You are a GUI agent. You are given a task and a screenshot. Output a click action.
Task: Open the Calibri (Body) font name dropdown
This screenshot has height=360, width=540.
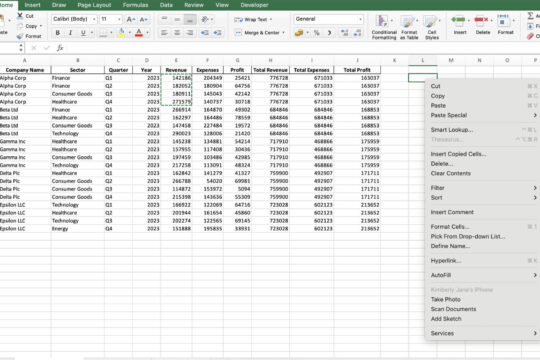pos(94,19)
